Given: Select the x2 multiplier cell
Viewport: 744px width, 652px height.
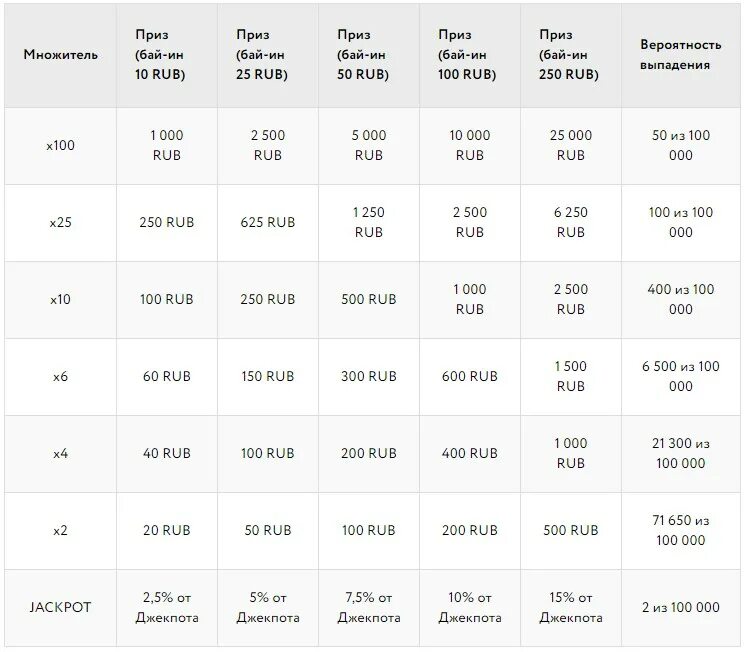Looking at the screenshot, I should pos(60,530).
